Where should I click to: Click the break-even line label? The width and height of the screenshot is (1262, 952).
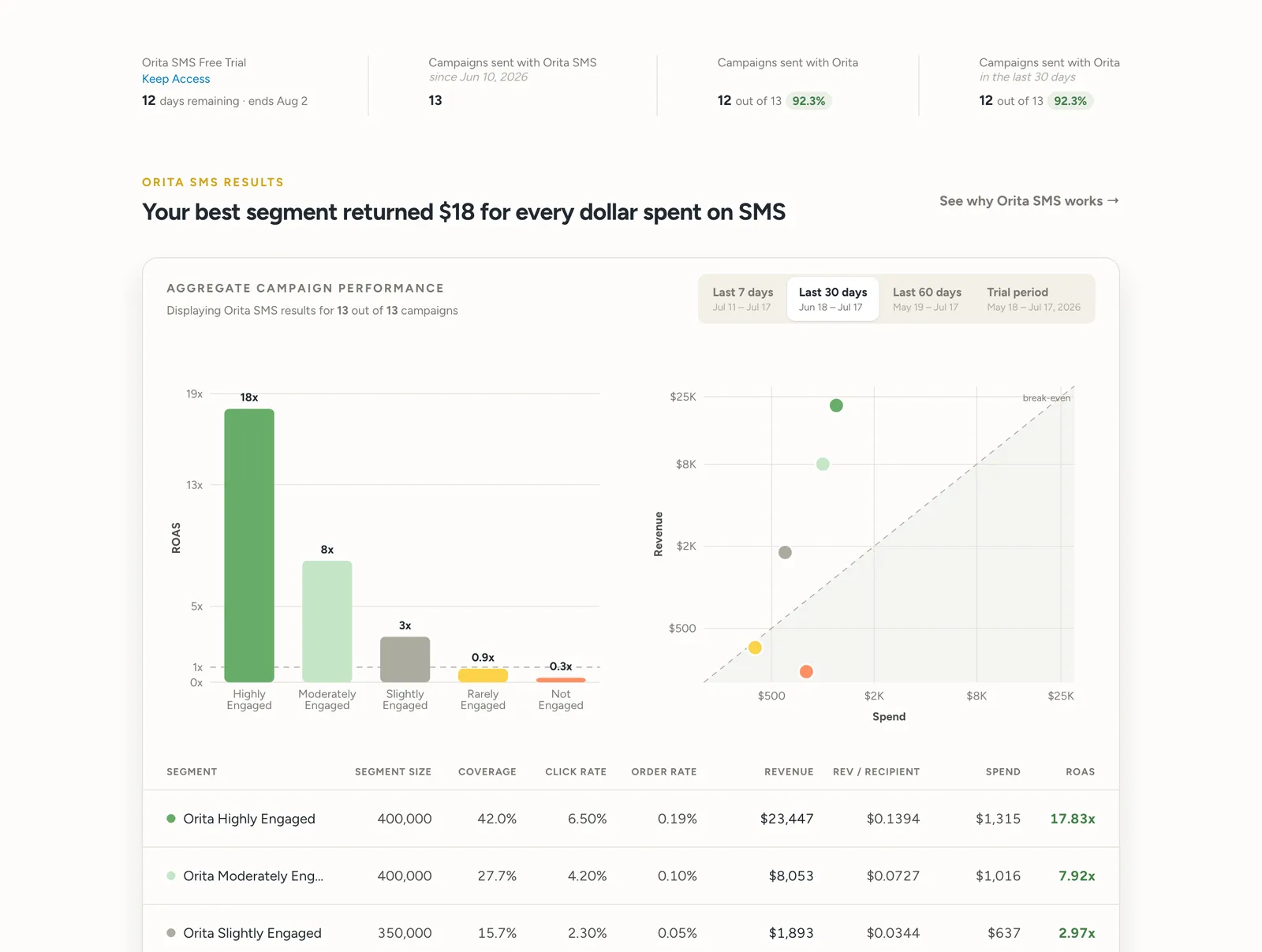click(1047, 398)
